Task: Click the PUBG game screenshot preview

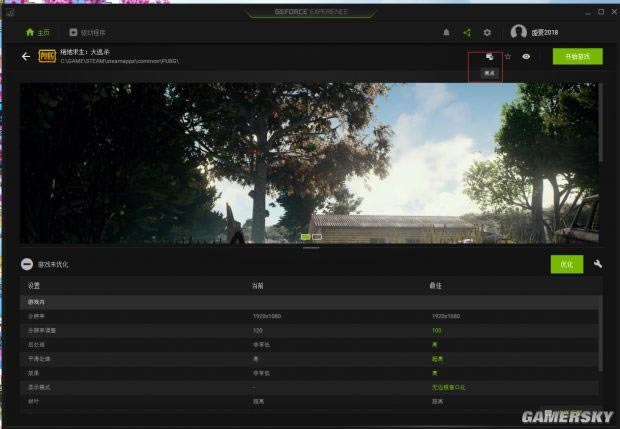Action: 309,163
